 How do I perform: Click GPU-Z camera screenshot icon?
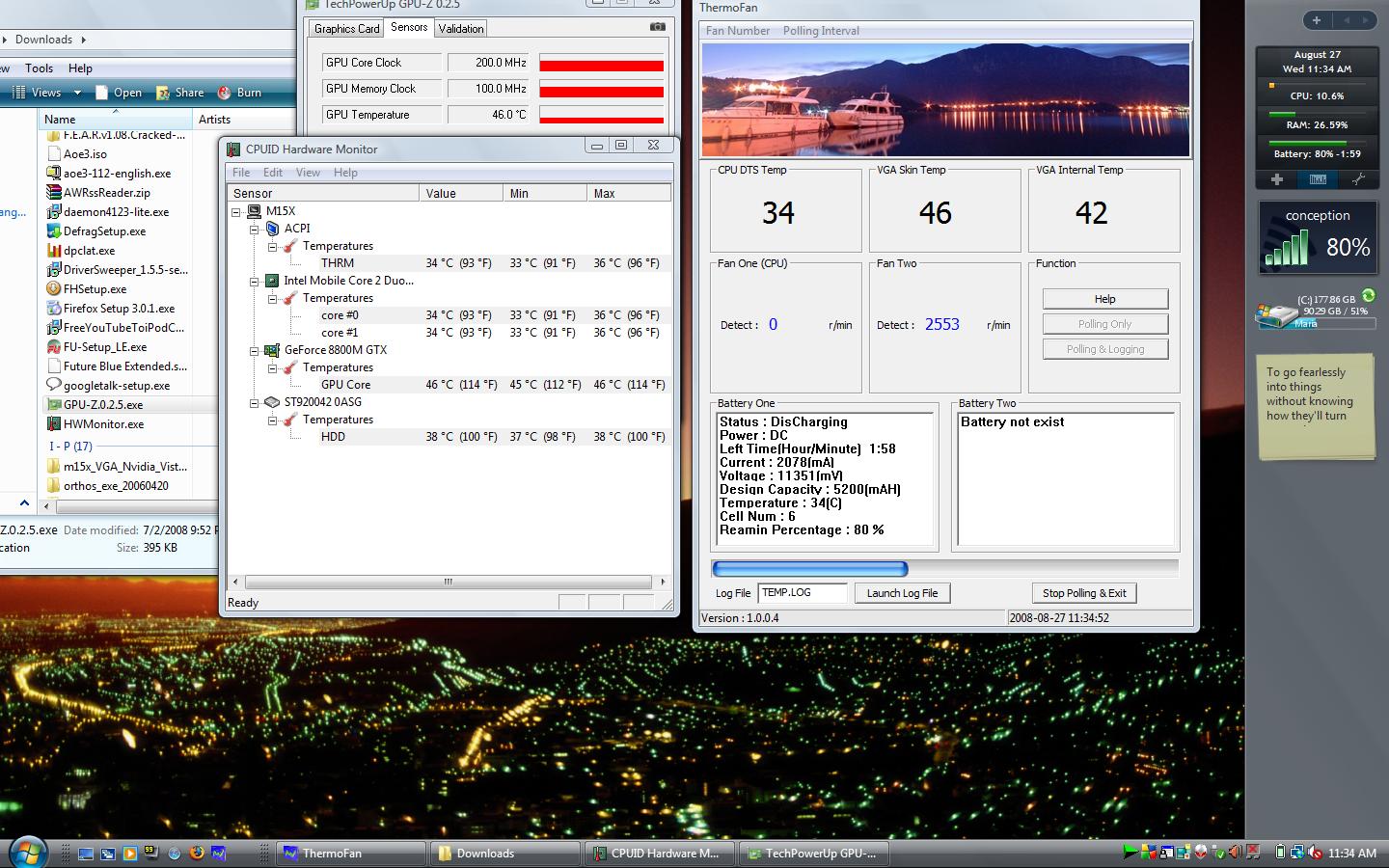point(657,27)
